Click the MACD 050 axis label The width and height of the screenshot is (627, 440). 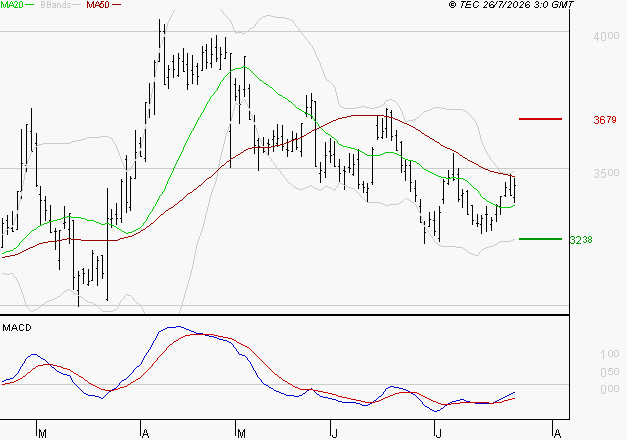610,372
